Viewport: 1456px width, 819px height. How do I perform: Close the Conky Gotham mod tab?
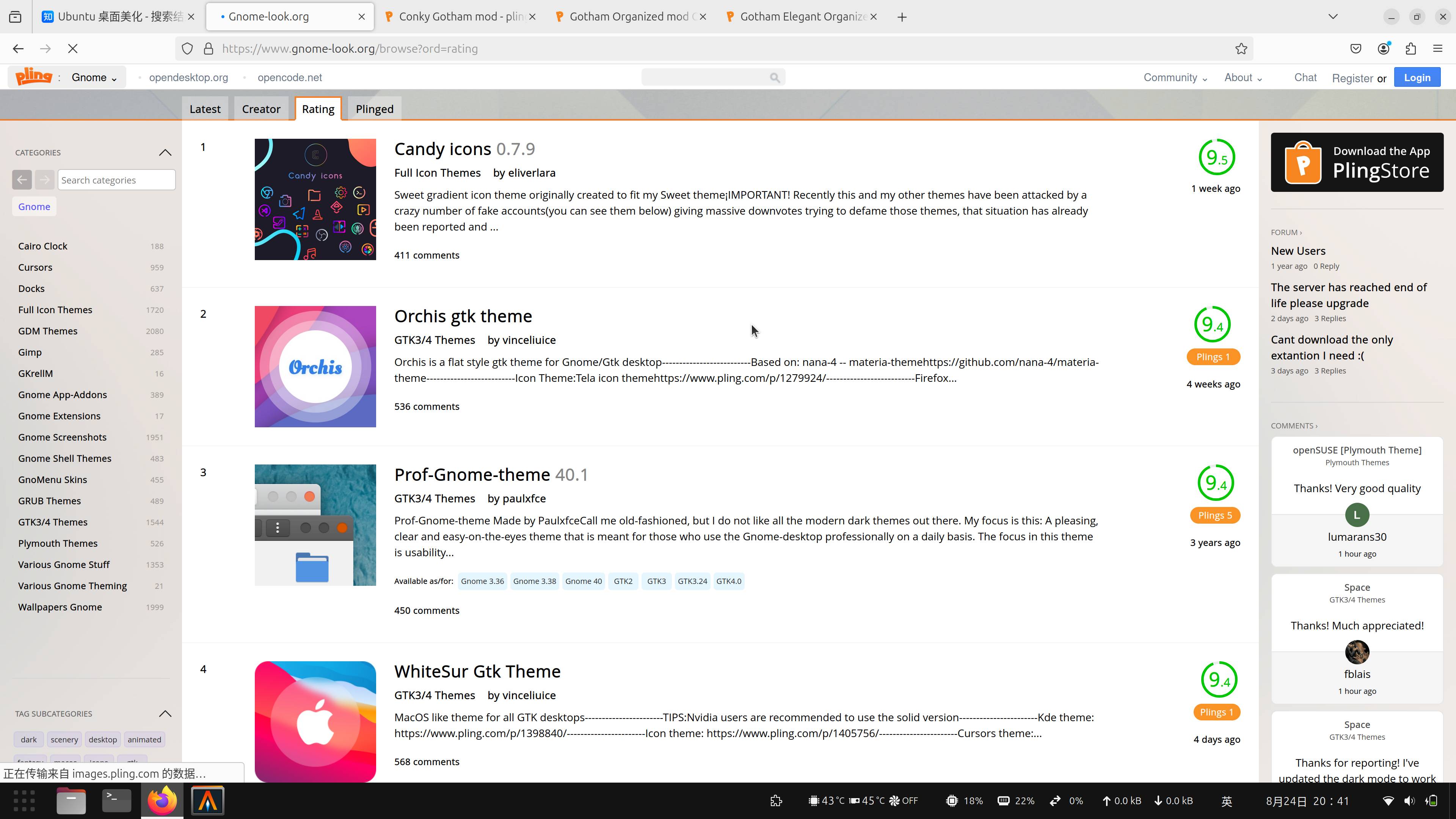[x=532, y=17]
